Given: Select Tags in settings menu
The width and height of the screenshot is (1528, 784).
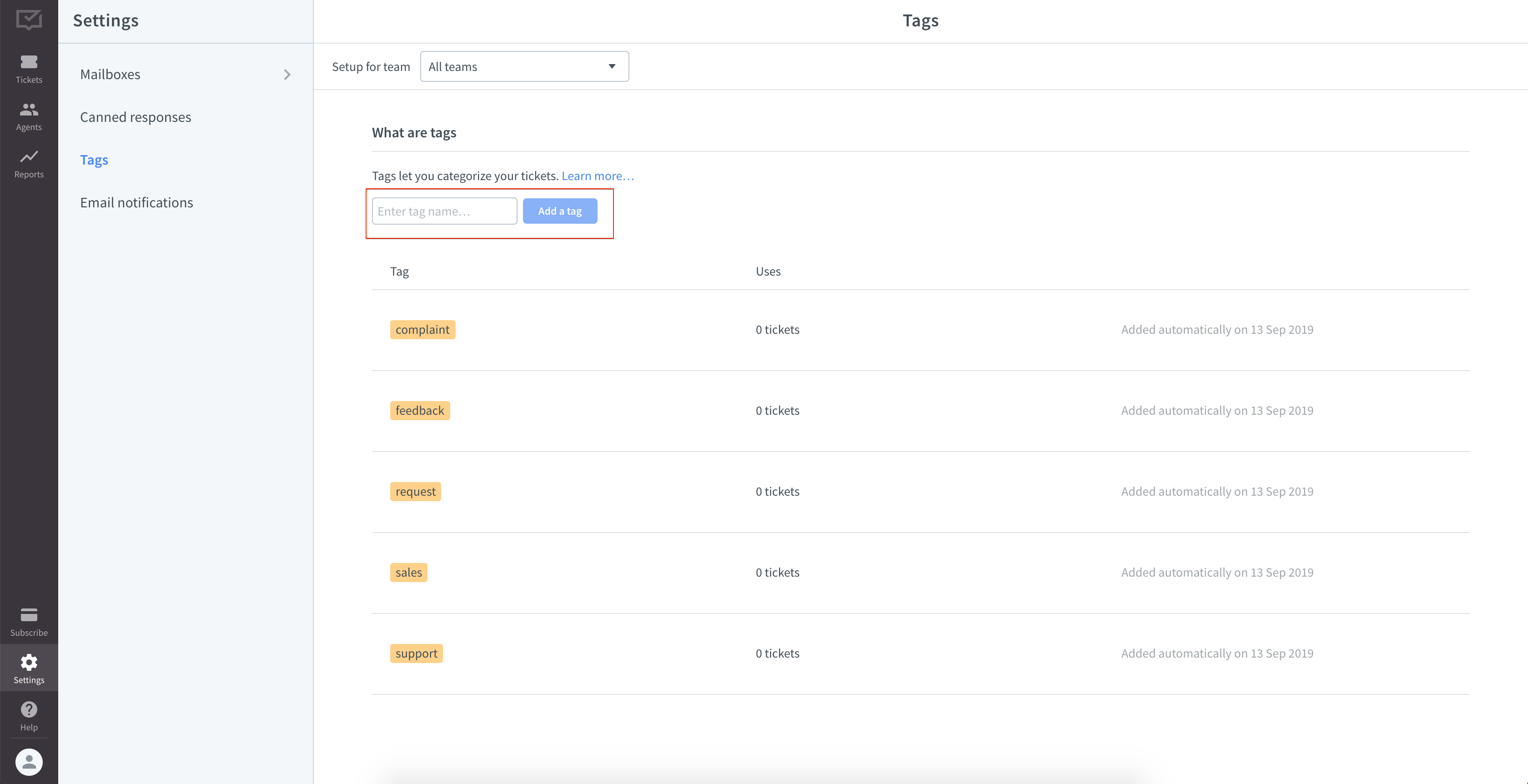Looking at the screenshot, I should point(94,160).
